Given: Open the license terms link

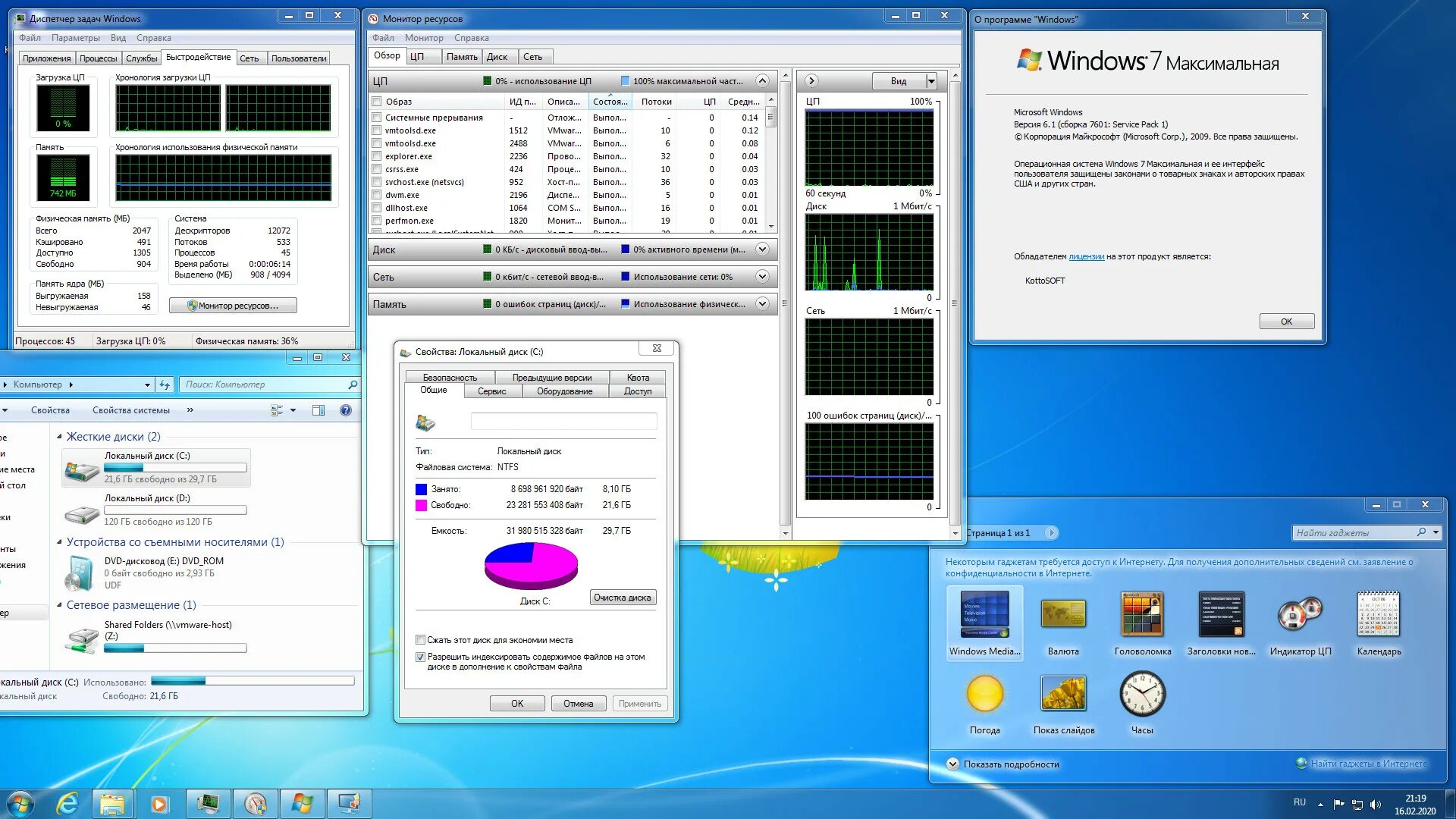Looking at the screenshot, I should 1086,256.
